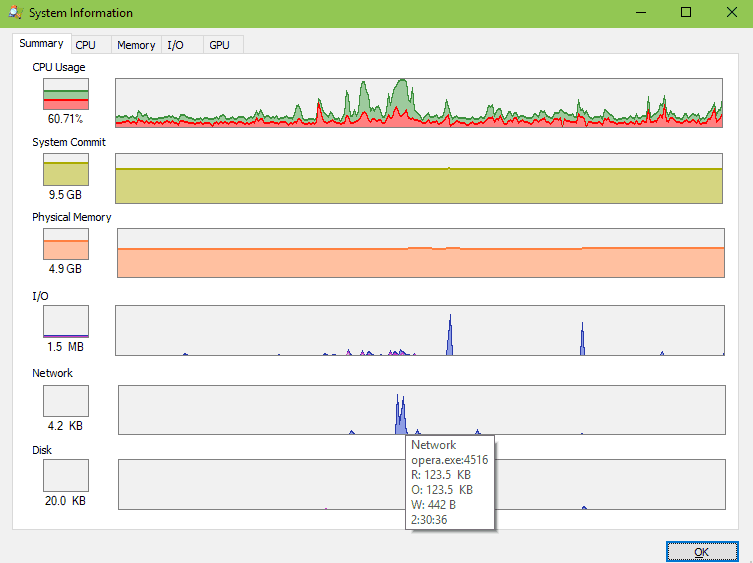
Task: Click the 'Physical Memory' label
Action: pyautogui.click(x=72, y=217)
